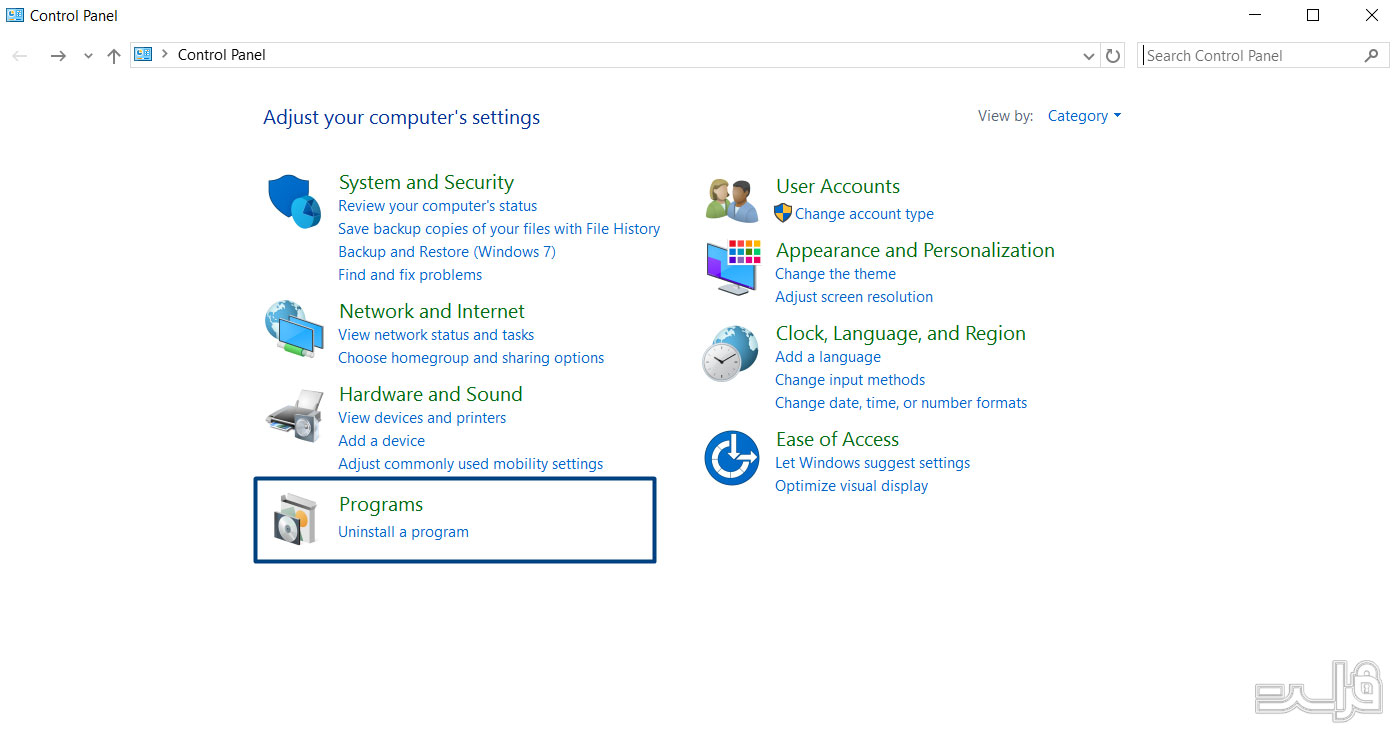Viewport: 1398px width, 734px height.
Task: Click the Control Panel address bar icon
Action: (143, 55)
